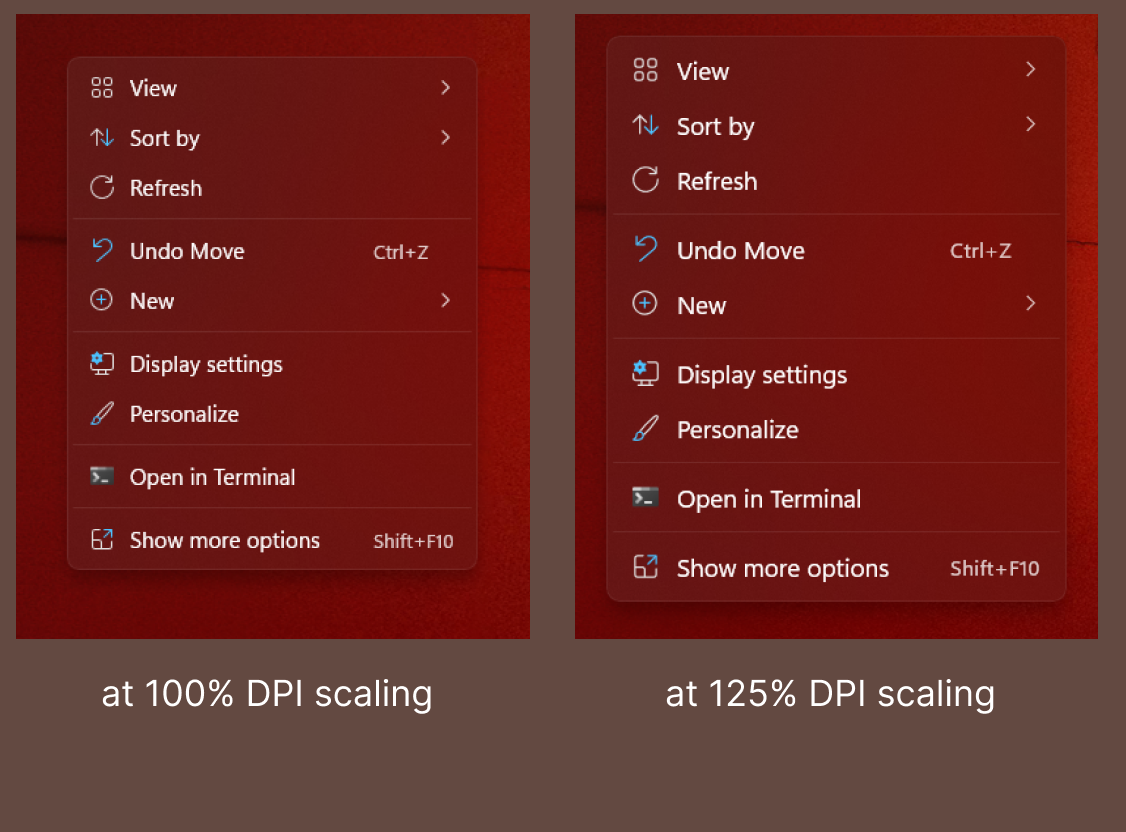Choose the Personalize label in the 125% scaling menu
1126x832 pixels.
(737, 430)
